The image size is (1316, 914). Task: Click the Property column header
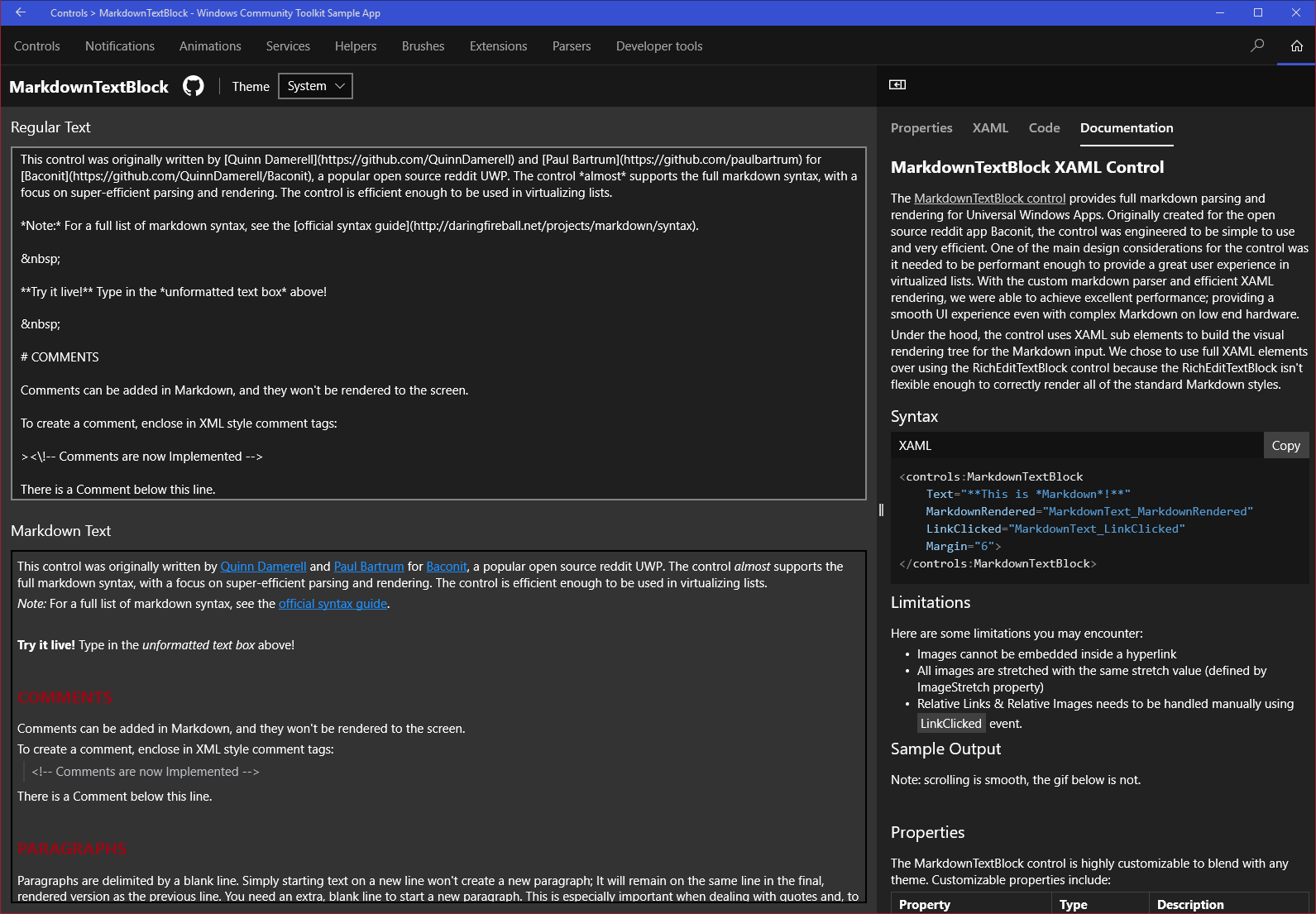pos(925,904)
